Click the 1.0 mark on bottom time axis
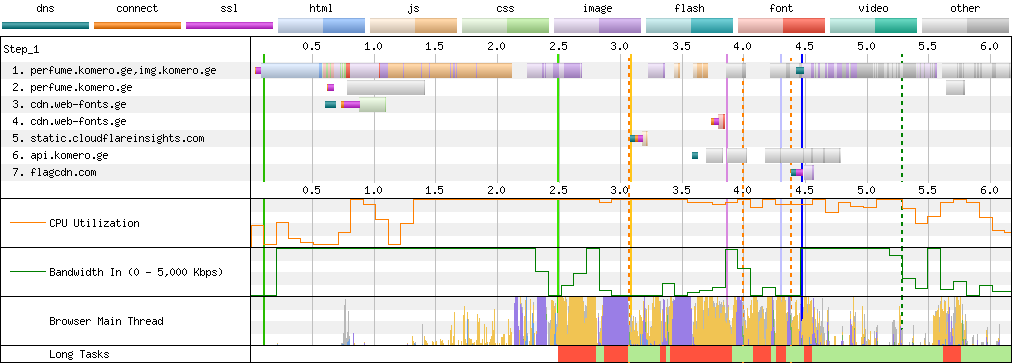This screenshot has width=1012, height=363. [374, 191]
